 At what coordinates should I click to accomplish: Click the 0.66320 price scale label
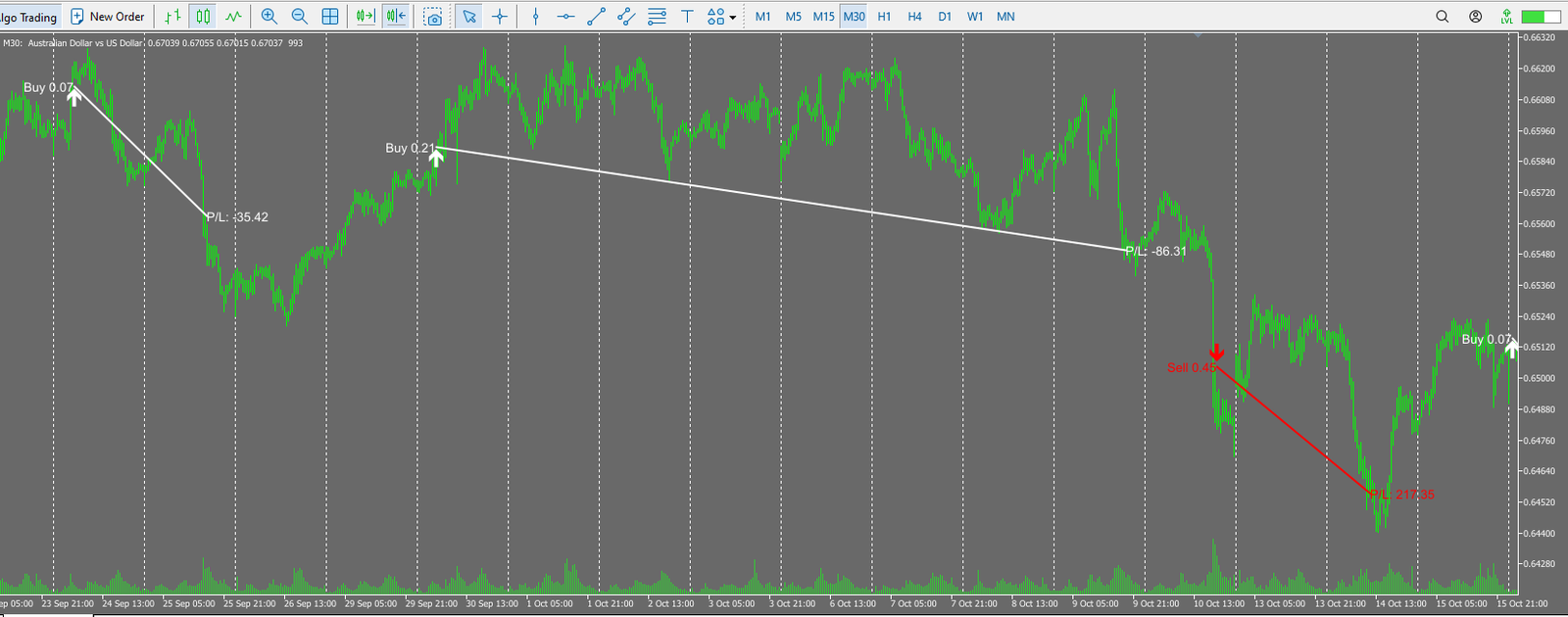click(1542, 37)
